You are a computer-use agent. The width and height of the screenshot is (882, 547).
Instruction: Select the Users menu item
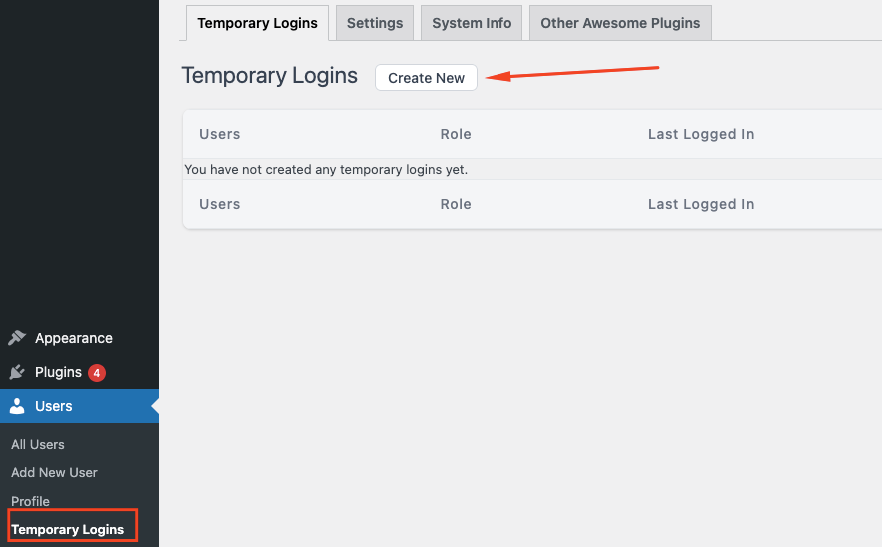coord(79,406)
